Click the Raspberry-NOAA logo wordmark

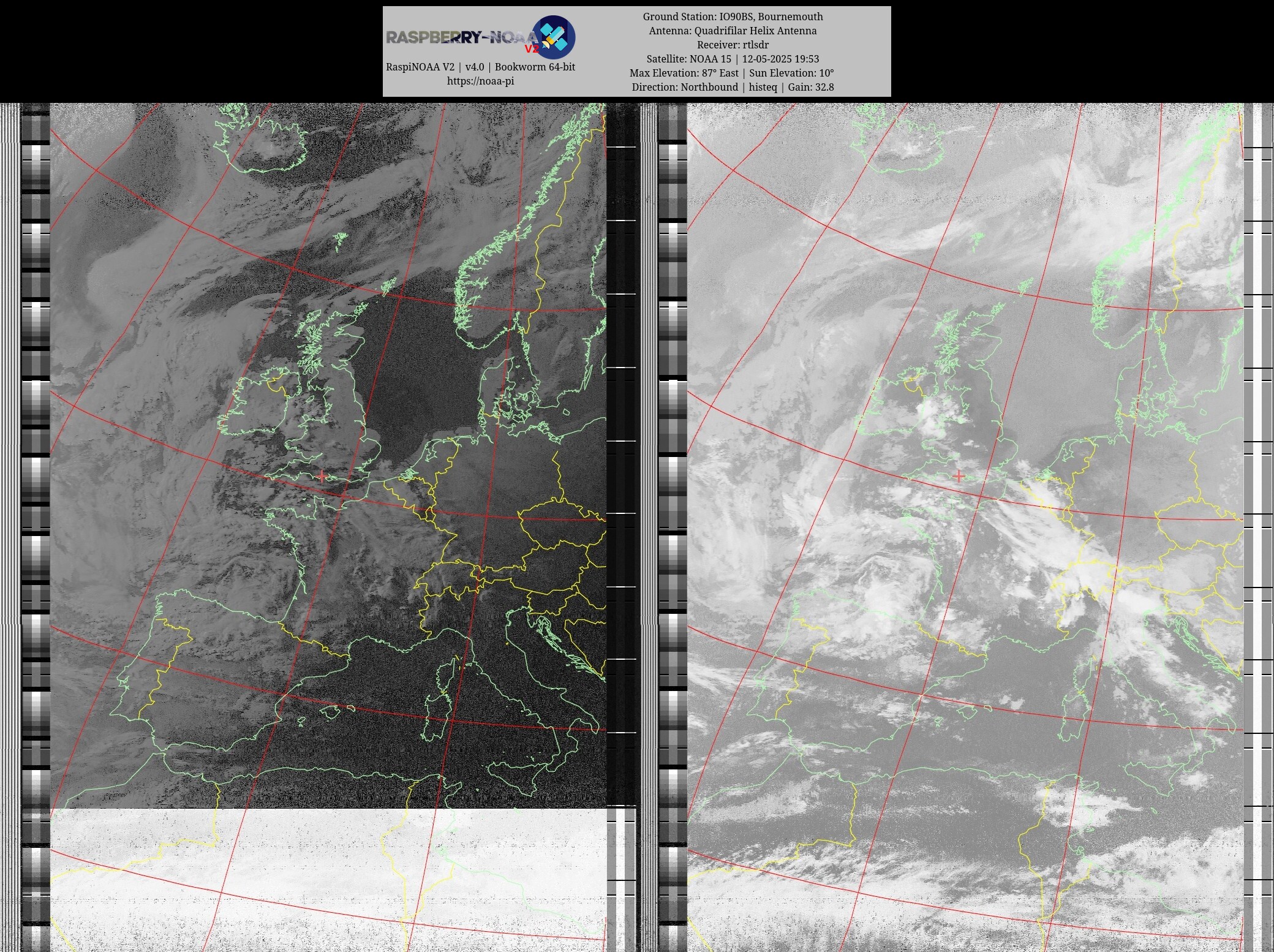coord(462,37)
